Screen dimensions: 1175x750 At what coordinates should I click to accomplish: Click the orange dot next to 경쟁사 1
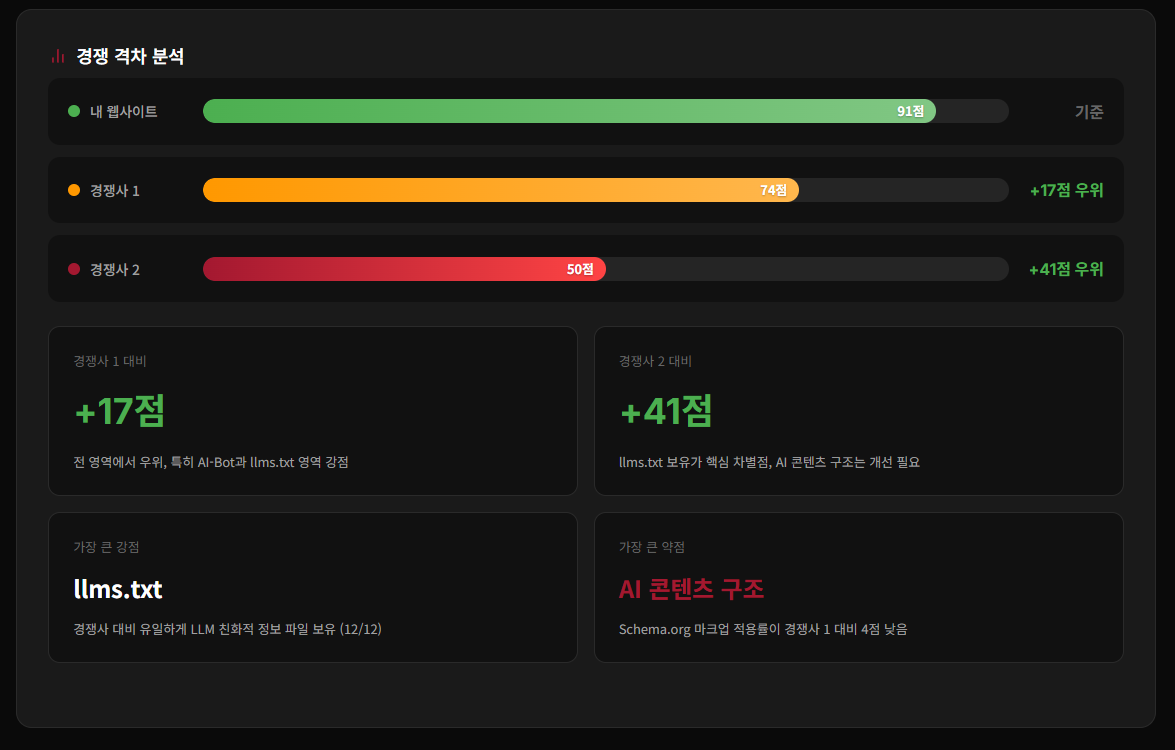click(74, 190)
